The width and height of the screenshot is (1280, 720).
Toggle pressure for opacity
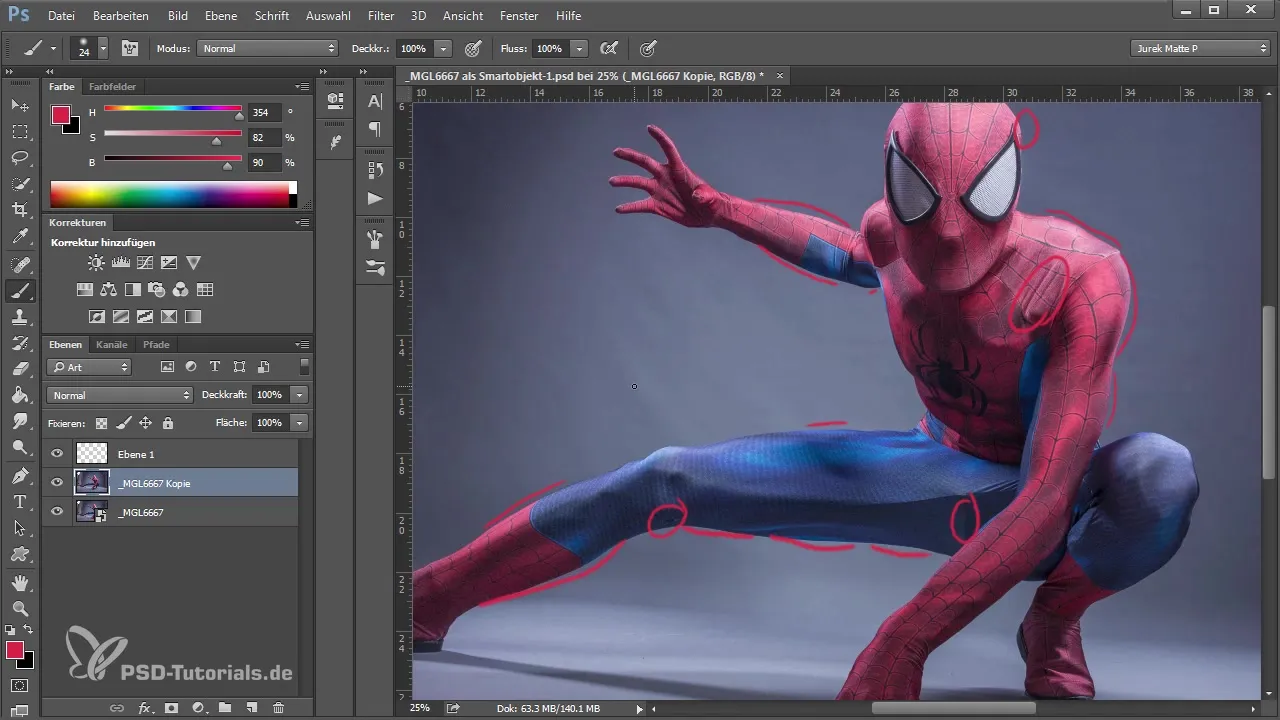[x=473, y=48]
